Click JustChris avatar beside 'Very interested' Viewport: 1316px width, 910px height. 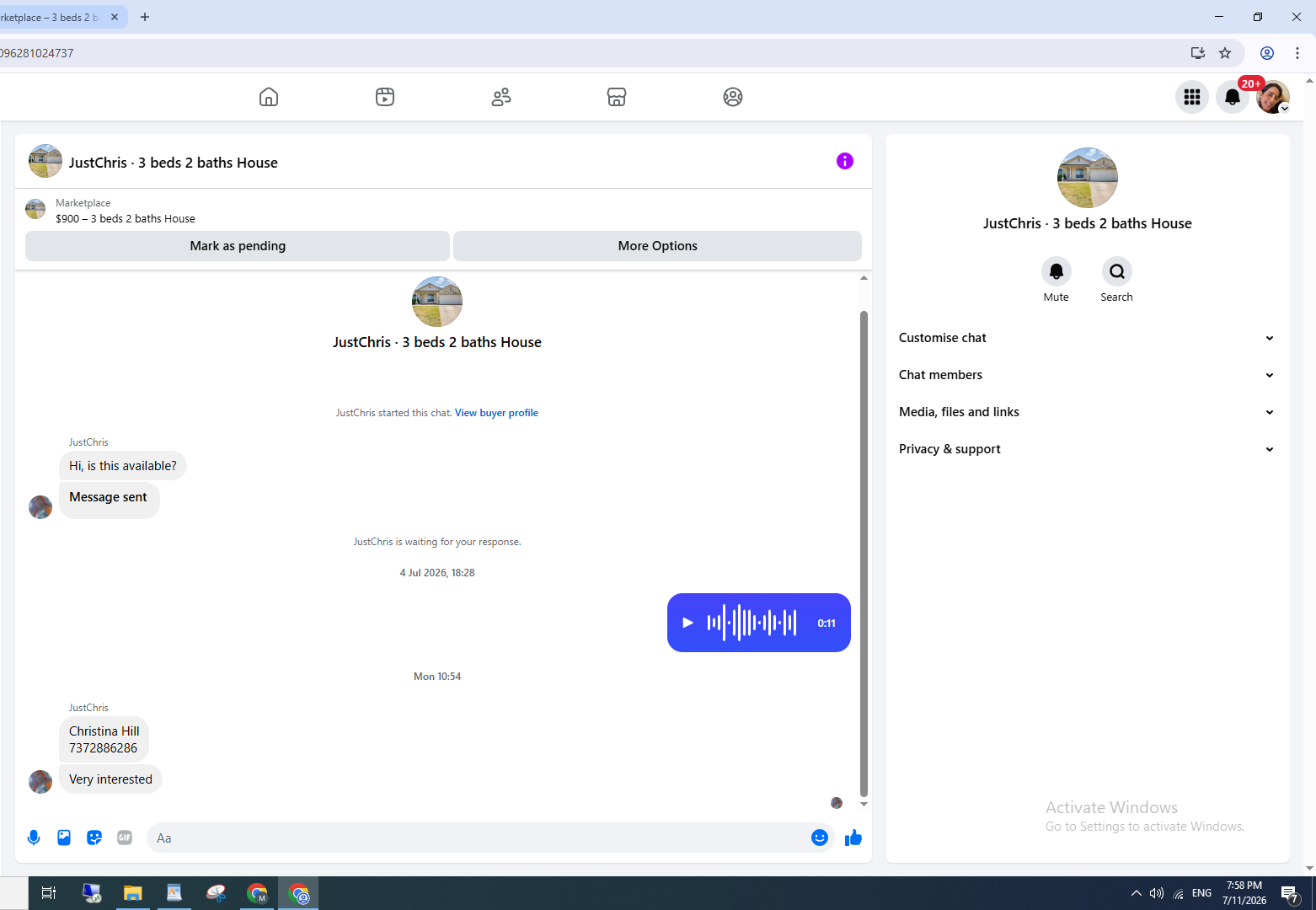40,782
